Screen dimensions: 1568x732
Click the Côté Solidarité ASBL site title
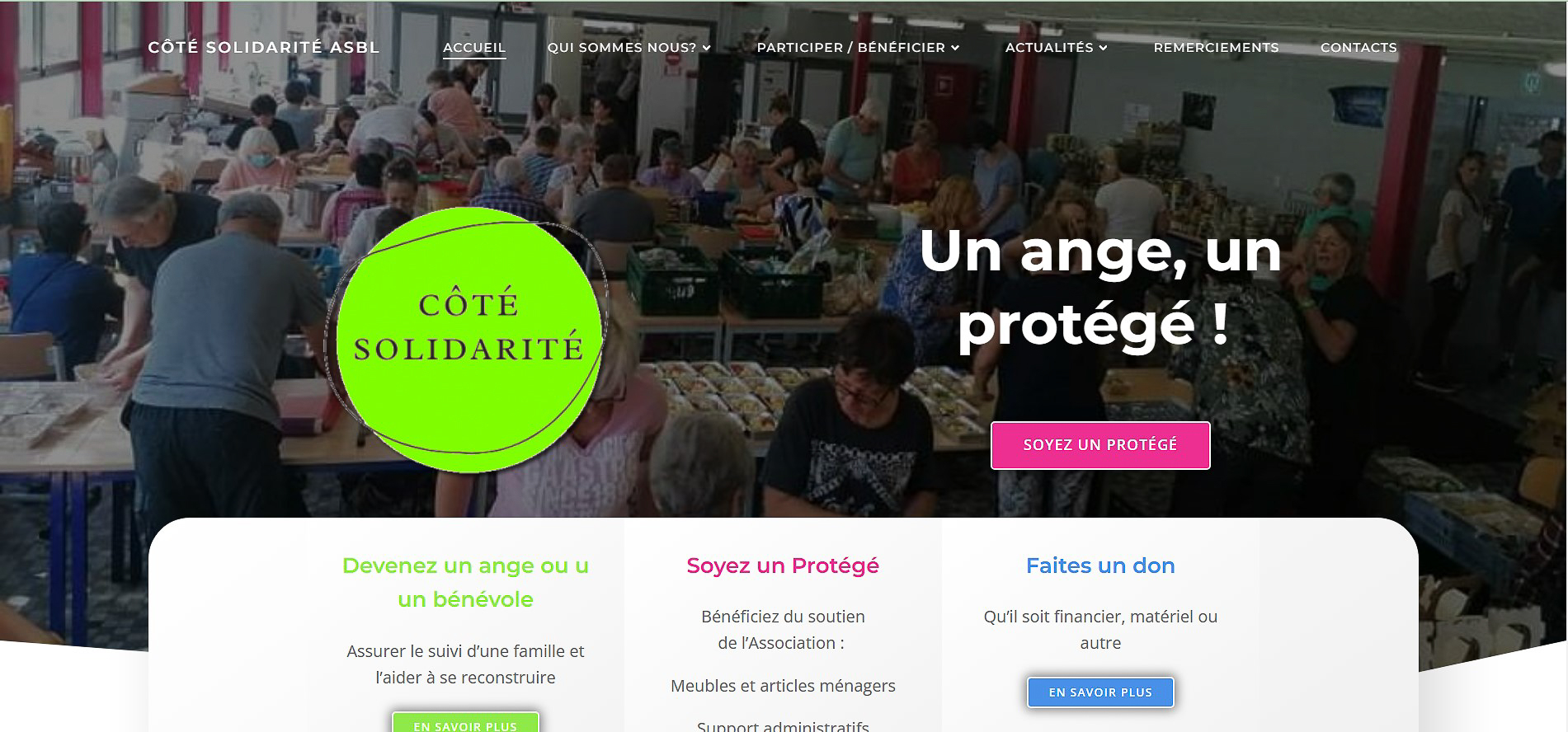coord(264,47)
